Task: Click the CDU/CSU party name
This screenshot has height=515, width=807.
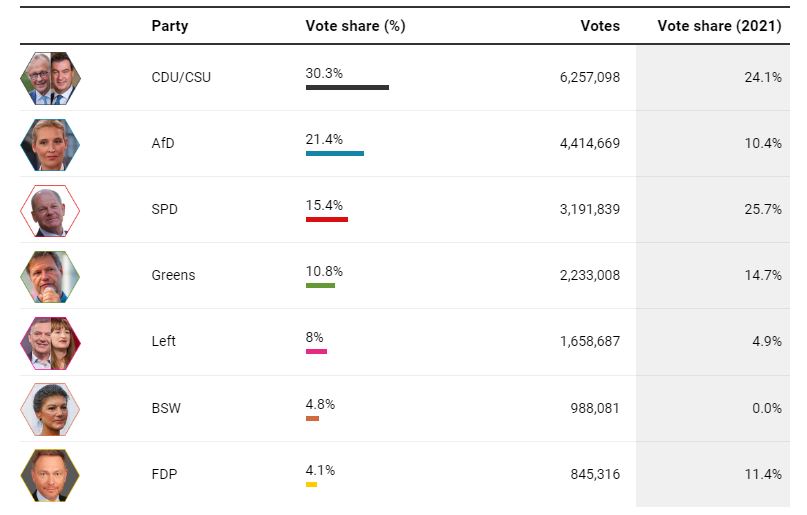Action: [181, 77]
